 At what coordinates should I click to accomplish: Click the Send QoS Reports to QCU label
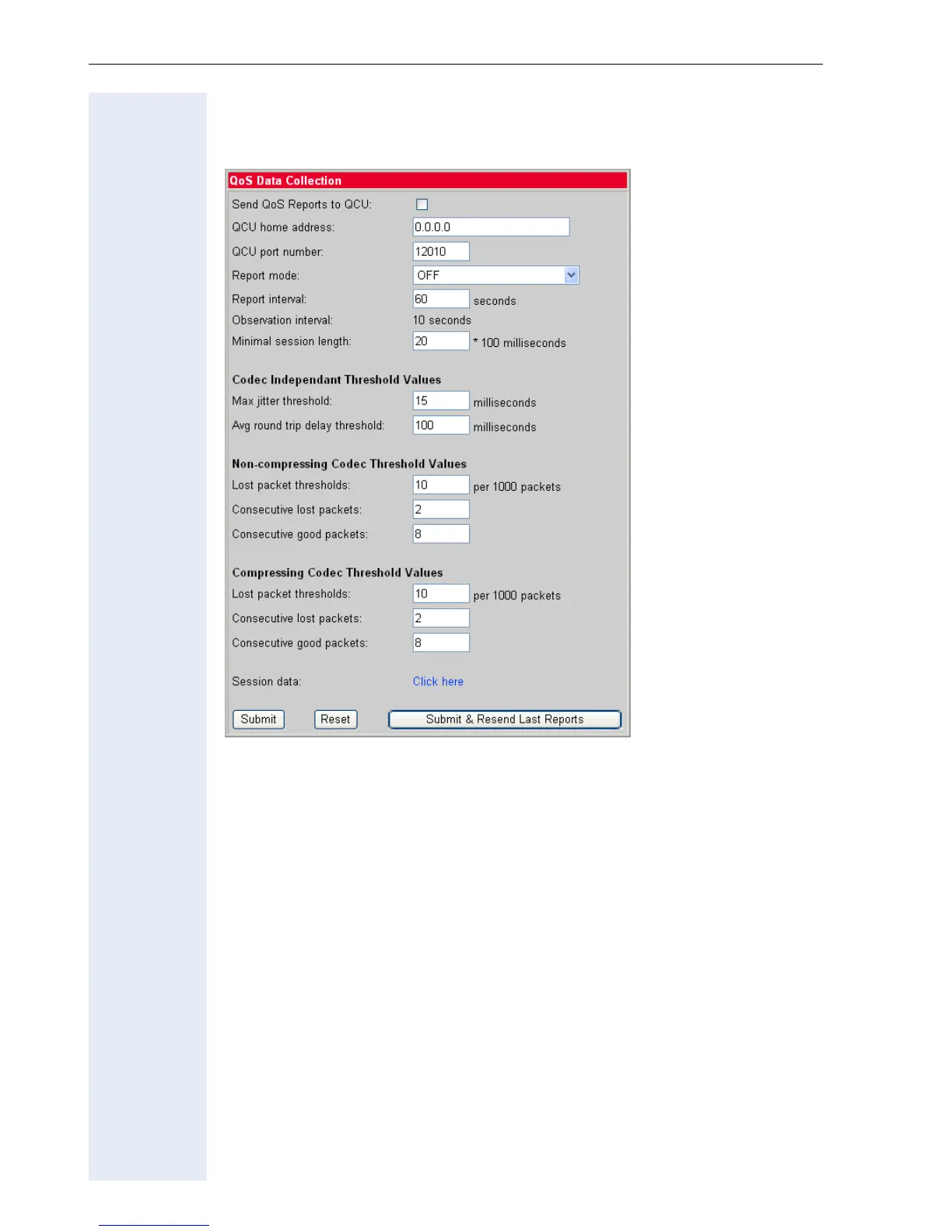302,205
